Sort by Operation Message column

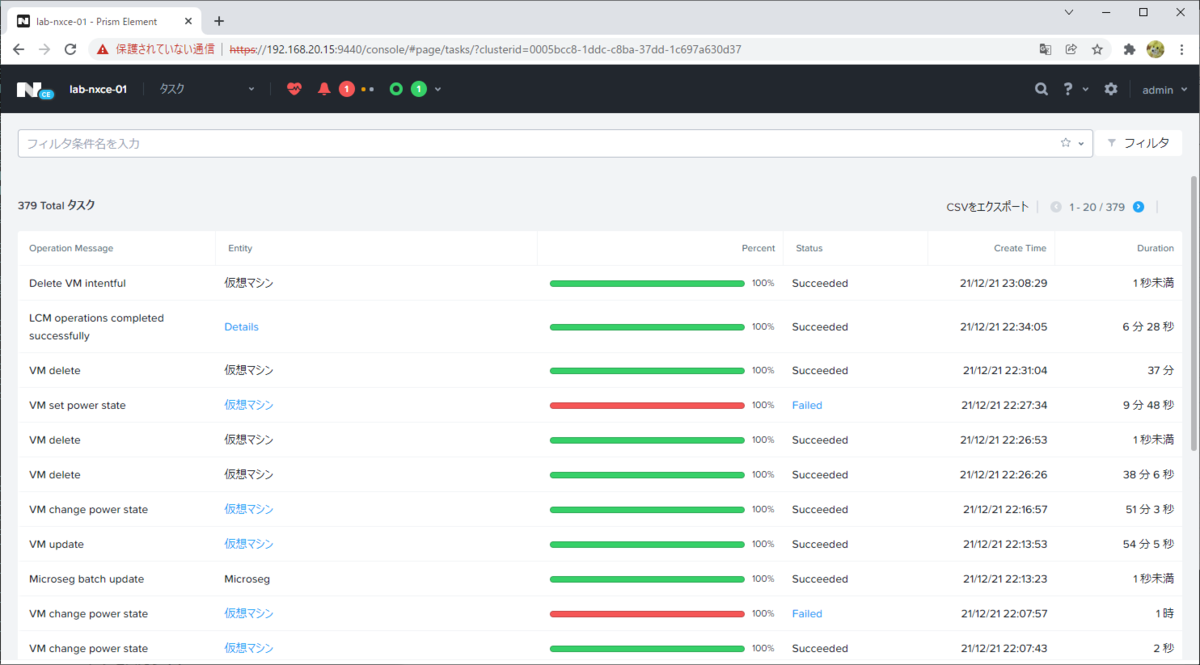(x=71, y=248)
